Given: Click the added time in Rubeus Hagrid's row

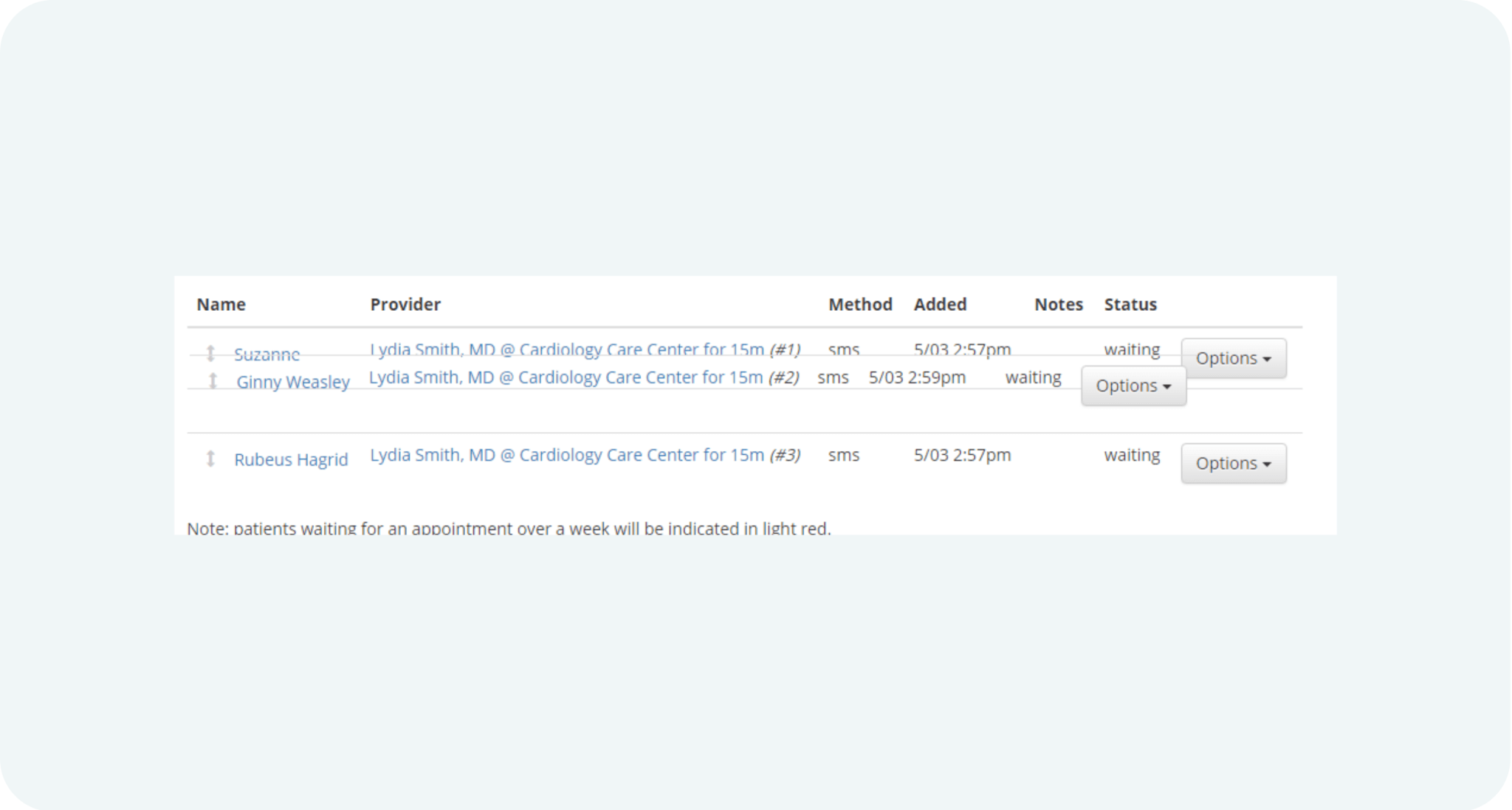Looking at the screenshot, I should coord(962,455).
